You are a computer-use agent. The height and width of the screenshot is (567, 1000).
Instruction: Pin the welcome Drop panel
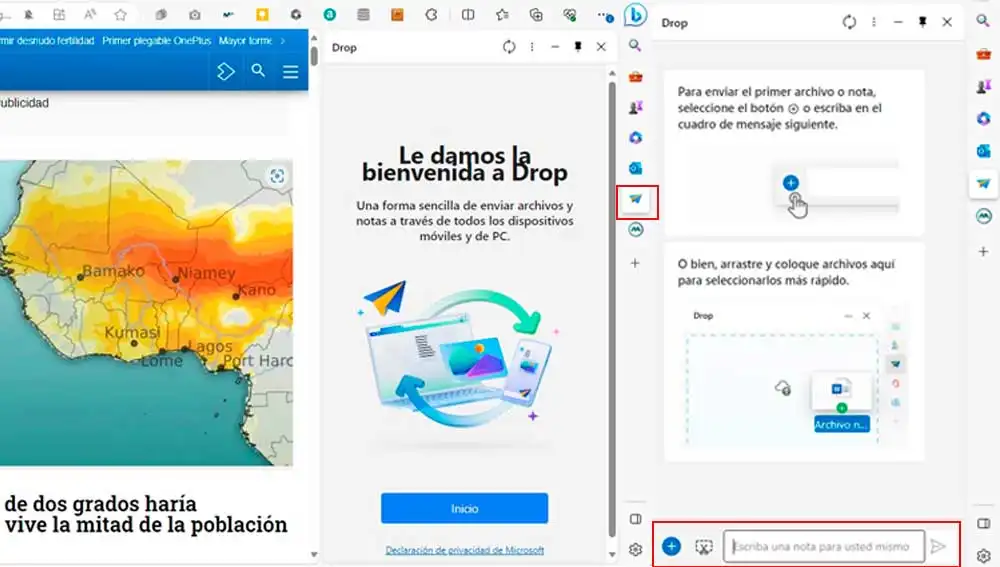[578, 47]
